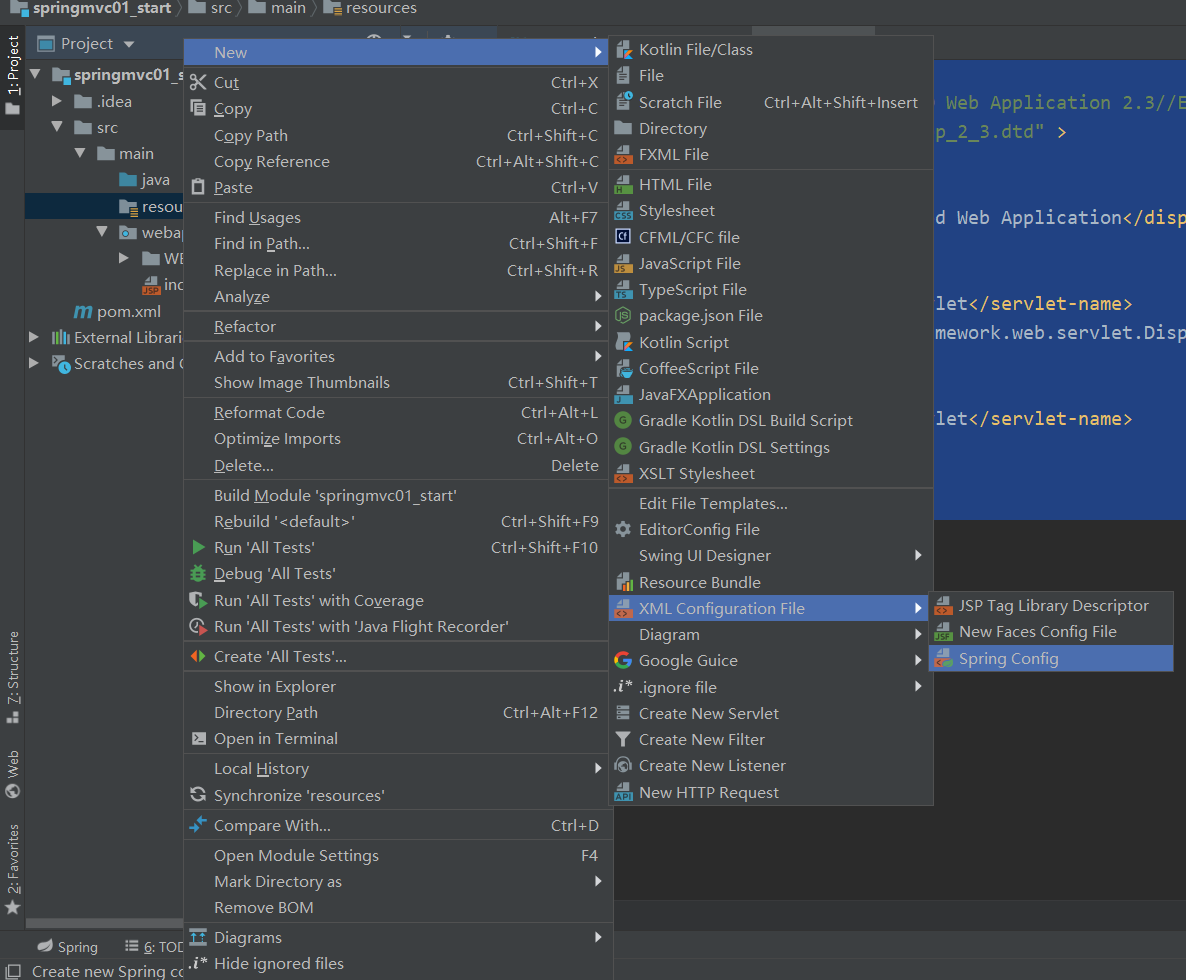Image resolution: width=1186 pixels, height=980 pixels.
Task: Click the resources breadcrumb in navigation bar
Action: coord(371,8)
